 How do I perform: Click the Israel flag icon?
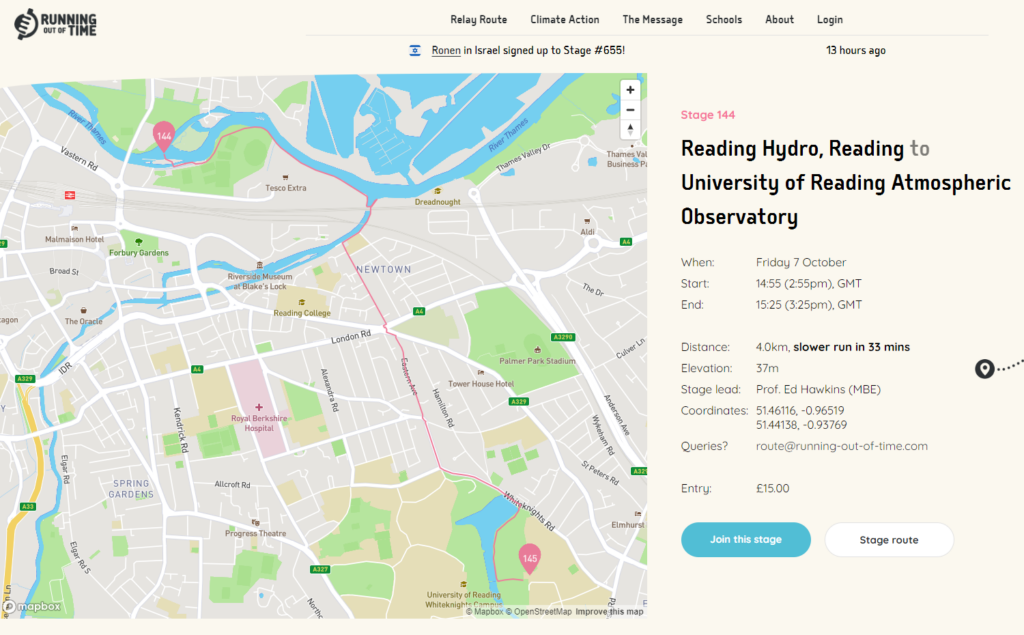[x=415, y=51]
